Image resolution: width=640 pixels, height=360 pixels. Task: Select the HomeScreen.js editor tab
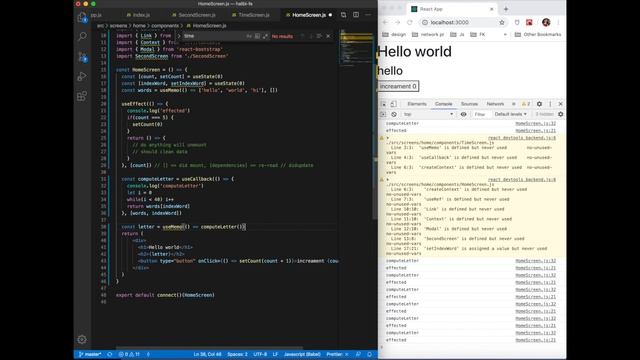pos(308,15)
